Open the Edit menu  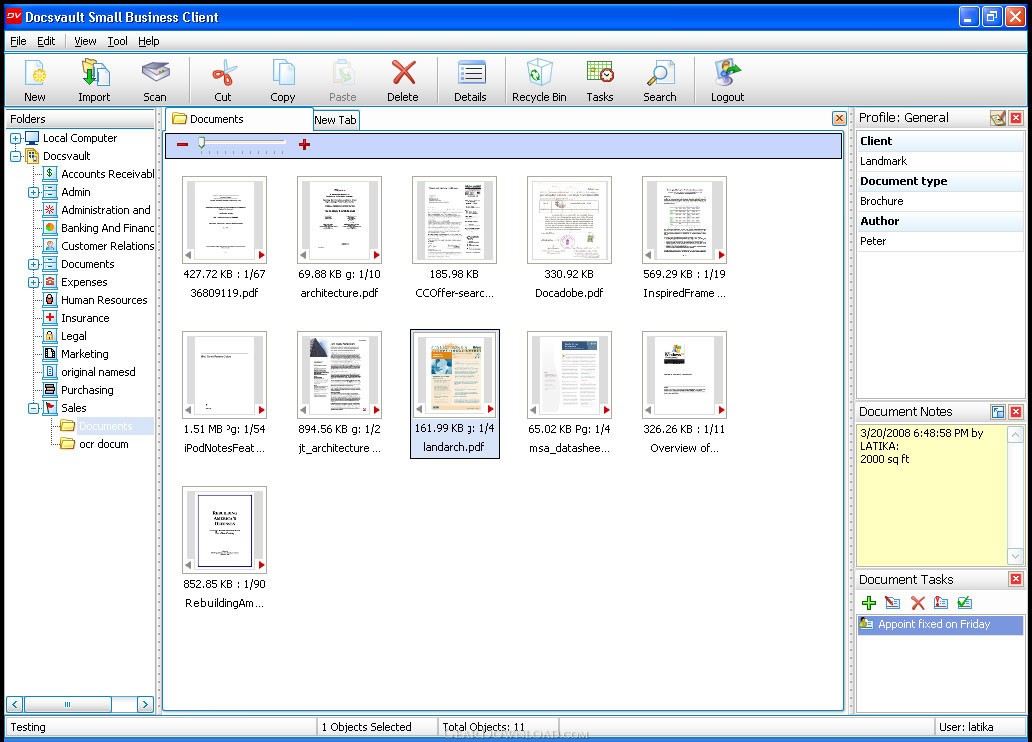tap(46, 41)
